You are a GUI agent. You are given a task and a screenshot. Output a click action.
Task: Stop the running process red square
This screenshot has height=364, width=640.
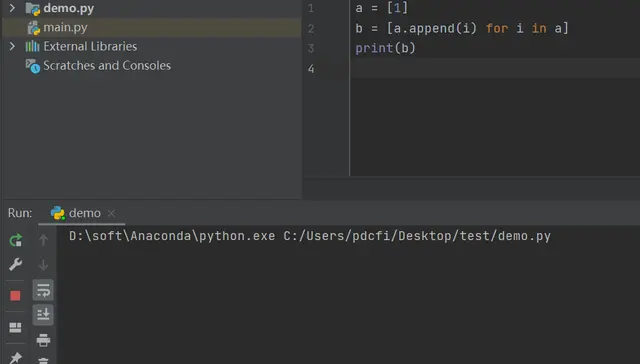click(16, 295)
